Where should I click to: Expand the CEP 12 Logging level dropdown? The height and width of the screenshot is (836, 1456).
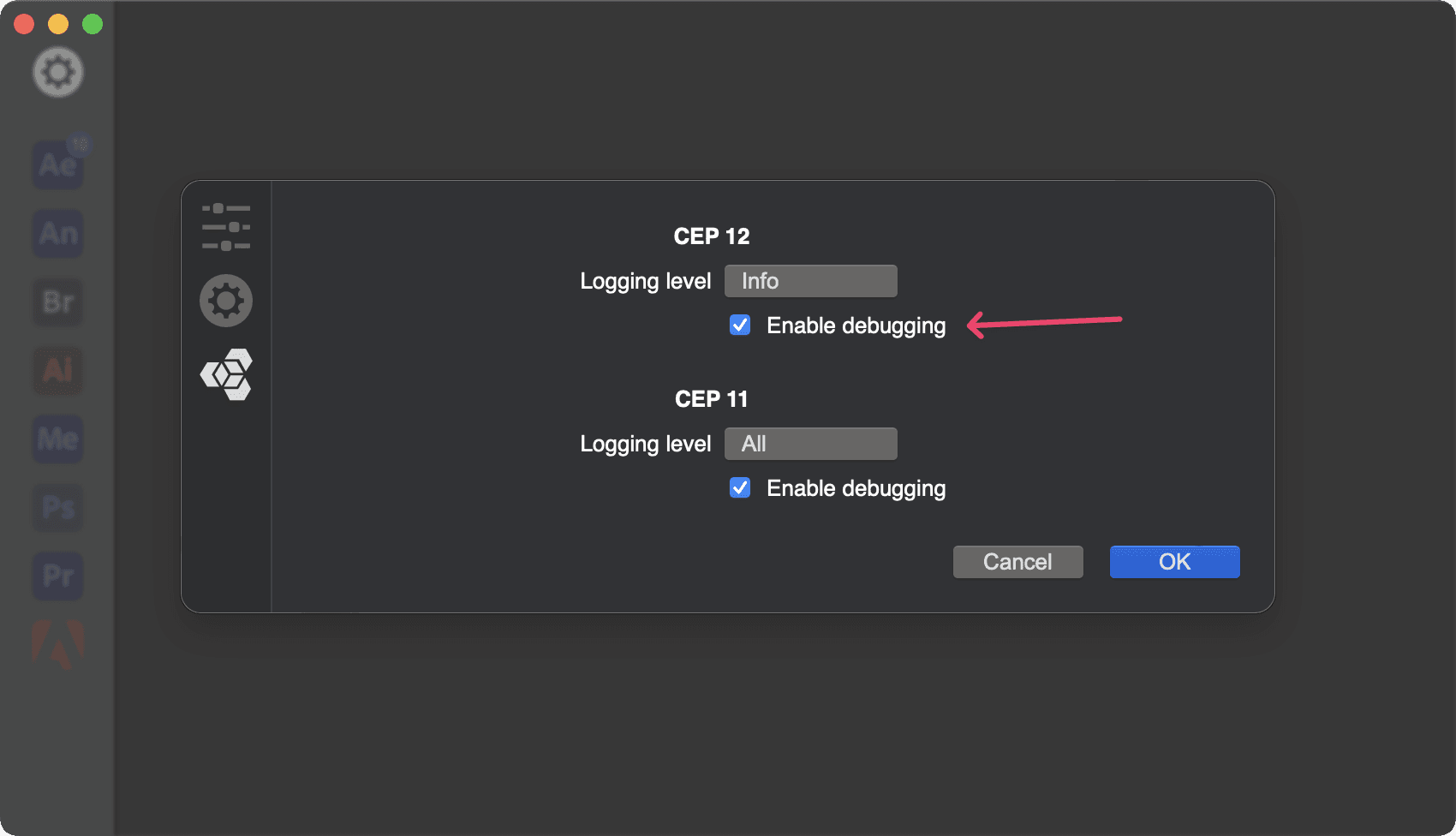tap(811, 281)
